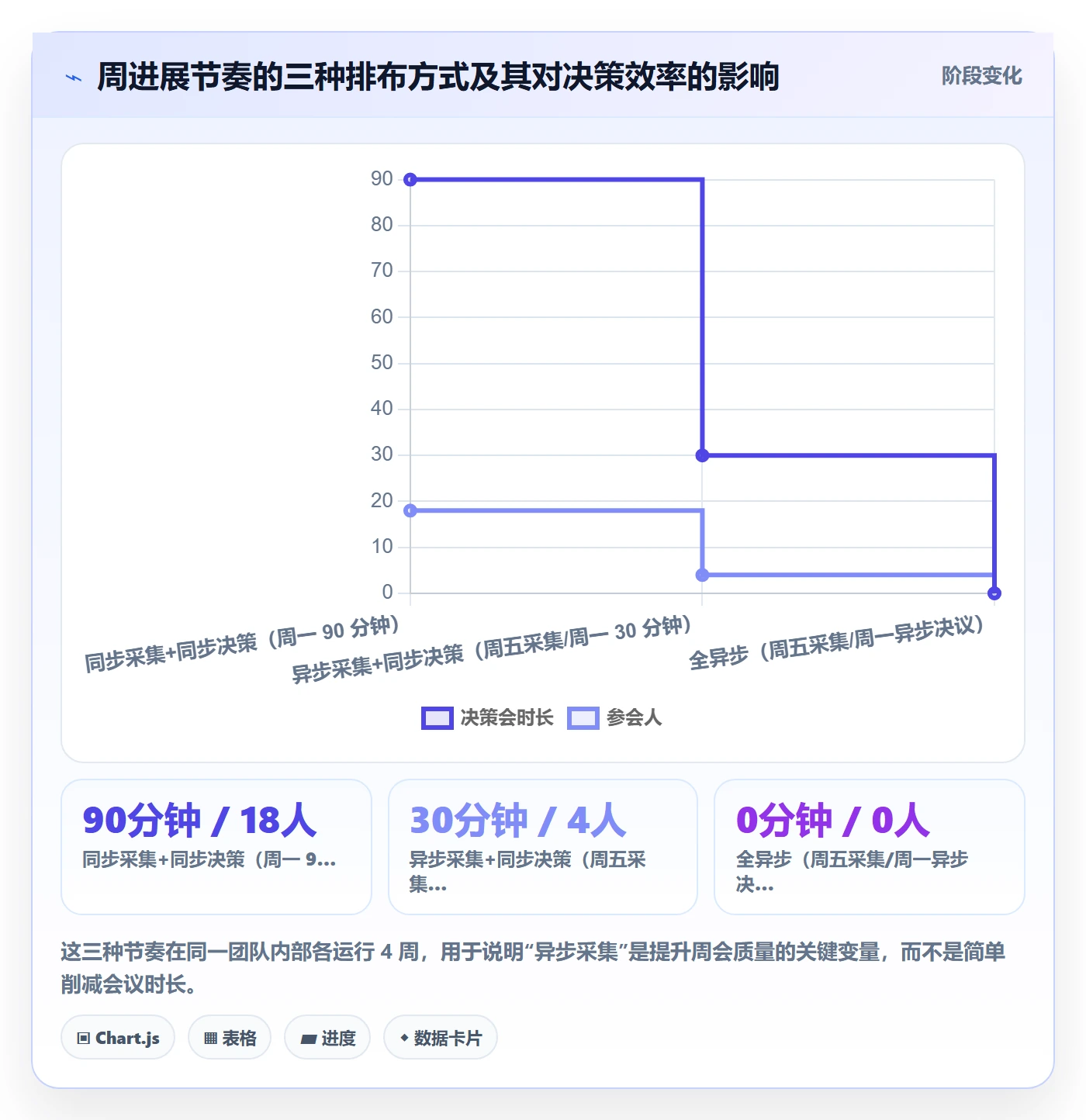
Task: Select the 表格 tag chip
Action: [230, 1037]
